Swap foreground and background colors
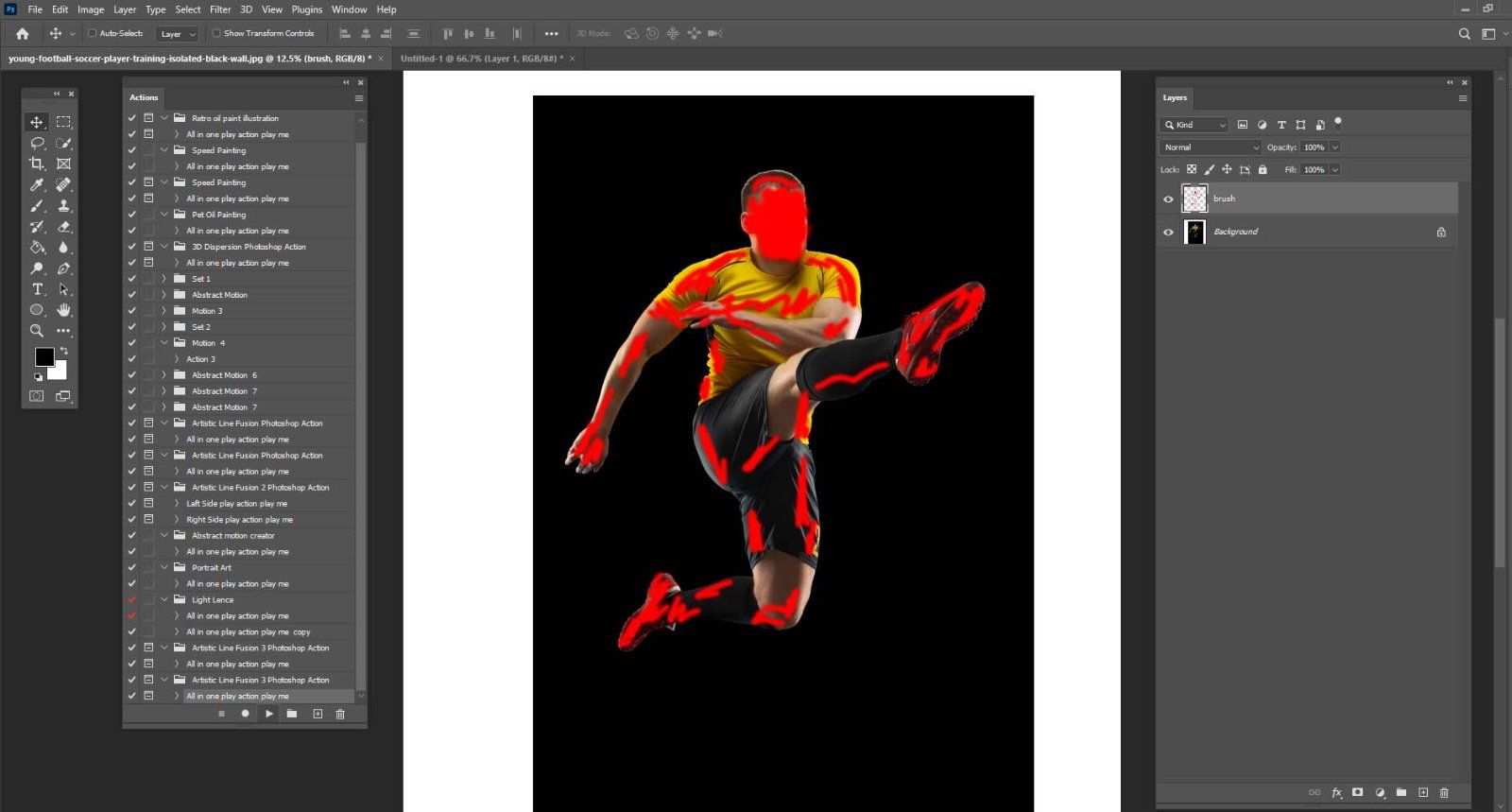Screen dimensions: 1512x812 (64, 351)
